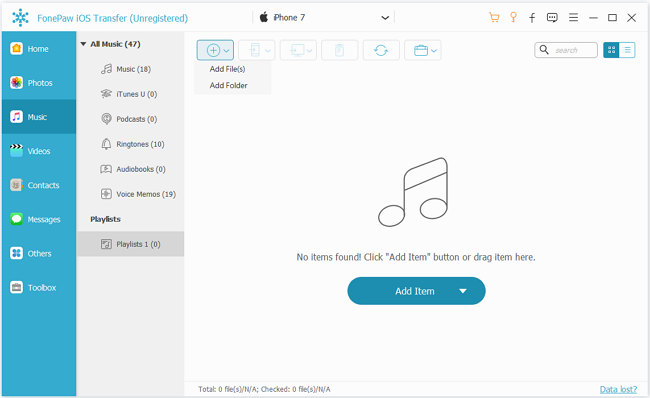Viewport: 650px width, 398px height.
Task: Select Voice Memos (19) category
Action: 130,194
